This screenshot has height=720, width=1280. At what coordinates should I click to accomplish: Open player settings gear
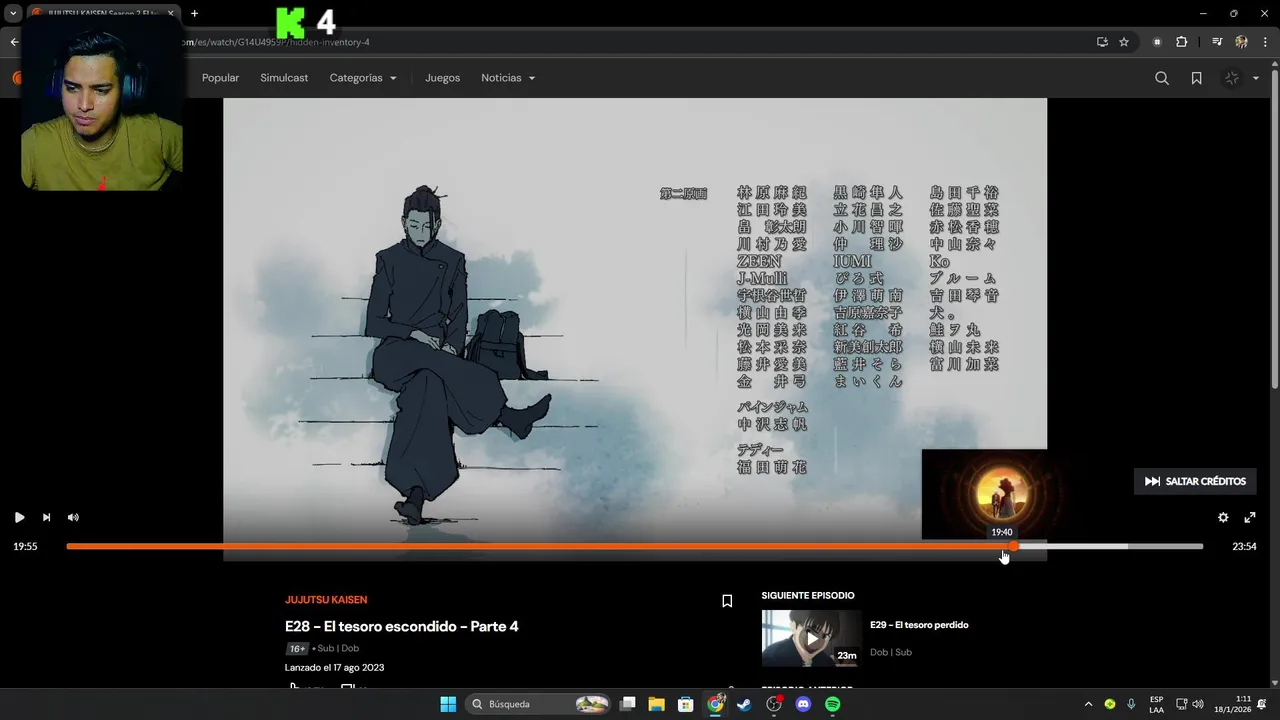click(1223, 517)
